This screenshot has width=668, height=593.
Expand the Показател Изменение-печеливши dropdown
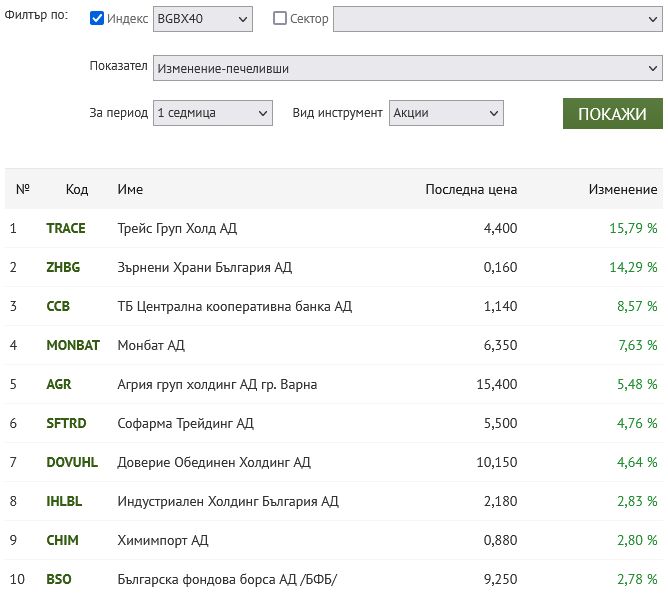pyautogui.click(x=408, y=68)
